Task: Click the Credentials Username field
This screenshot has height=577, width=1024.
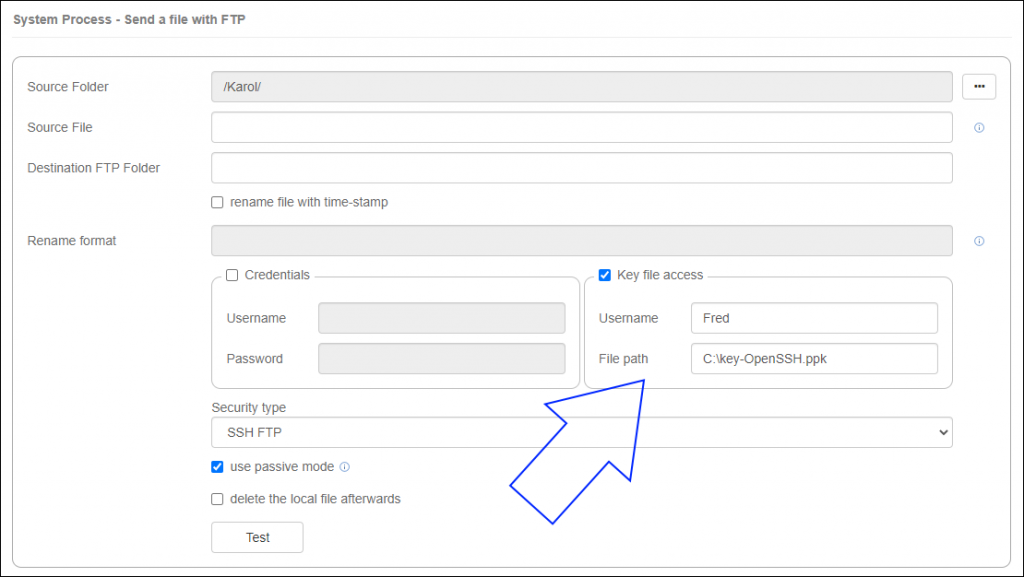Action: coord(440,318)
